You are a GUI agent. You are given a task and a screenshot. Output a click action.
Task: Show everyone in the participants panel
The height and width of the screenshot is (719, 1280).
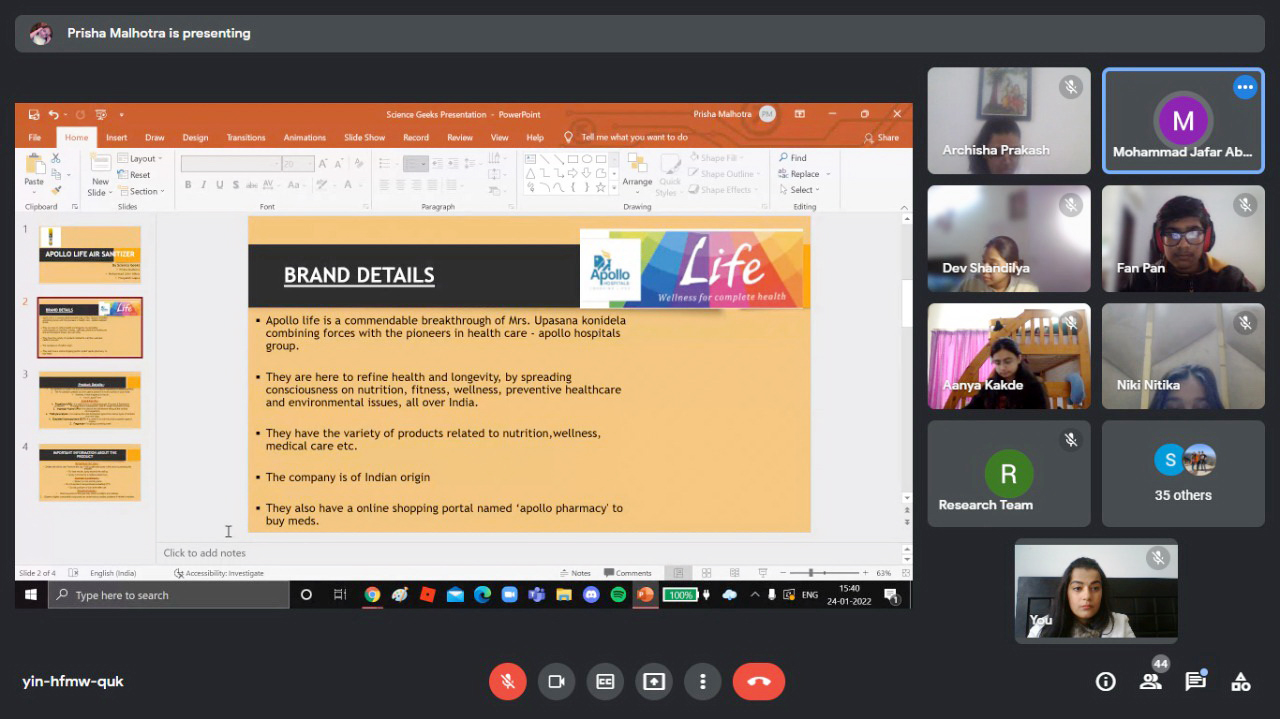[x=1151, y=681]
